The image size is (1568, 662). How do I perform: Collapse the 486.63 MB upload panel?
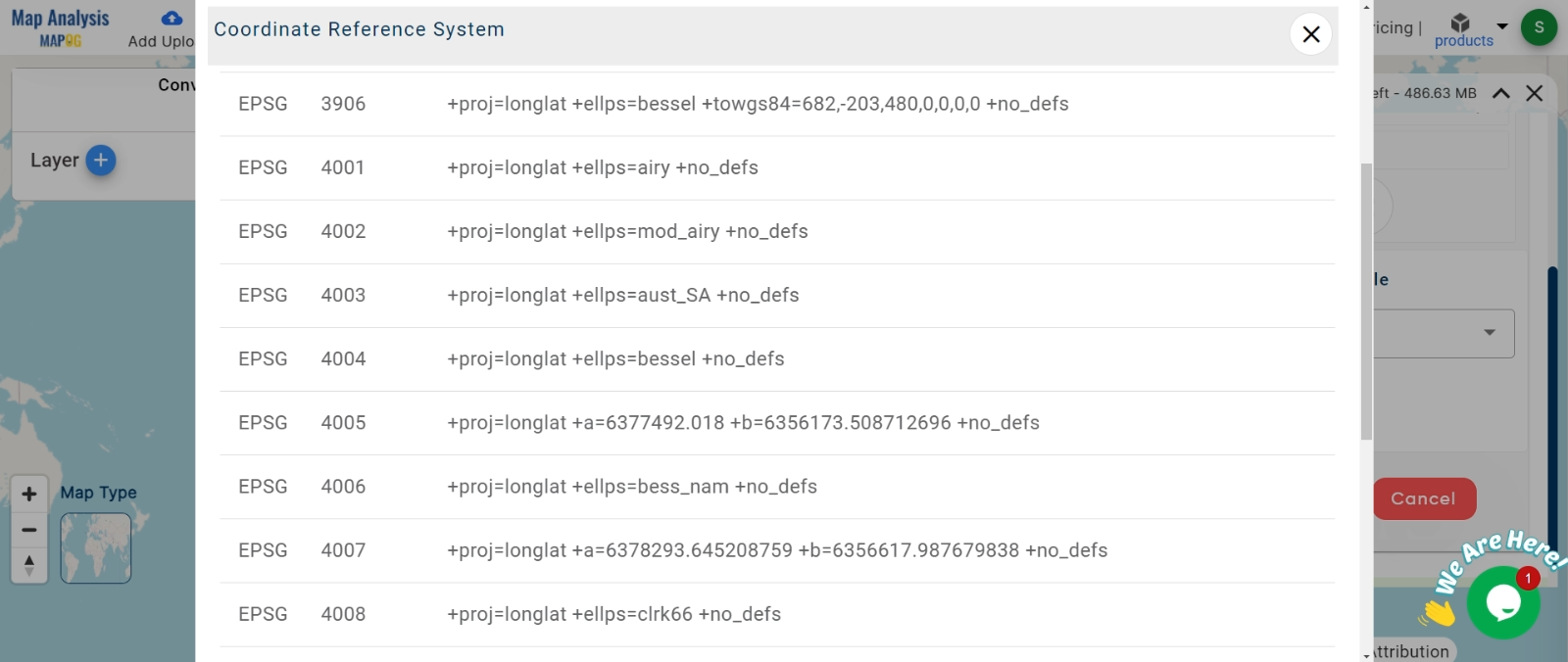point(1500,93)
